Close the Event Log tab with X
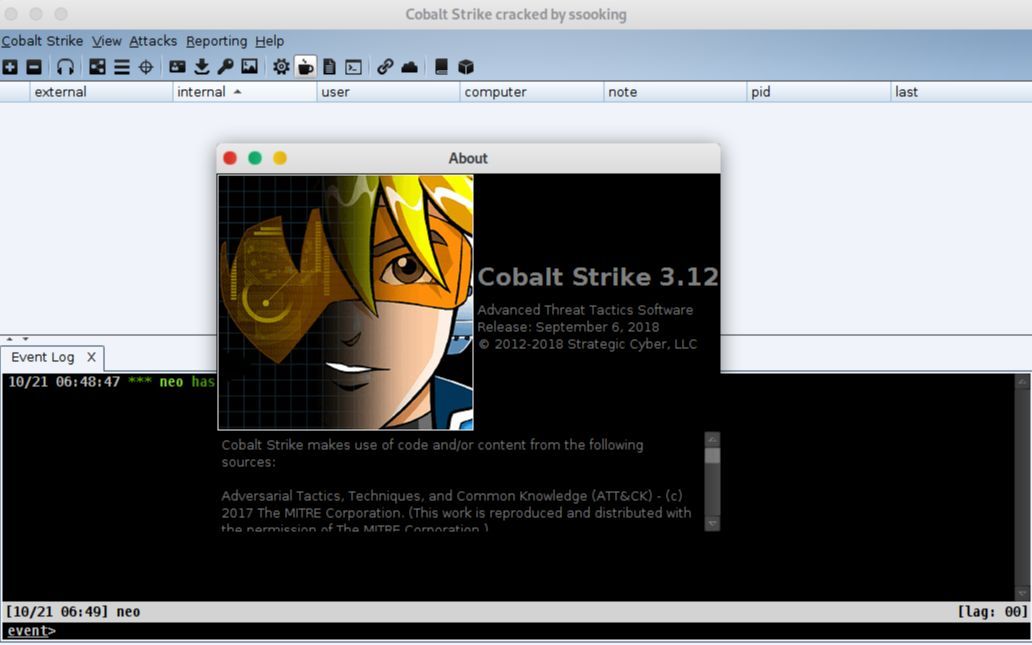This screenshot has width=1032, height=645. tap(91, 357)
